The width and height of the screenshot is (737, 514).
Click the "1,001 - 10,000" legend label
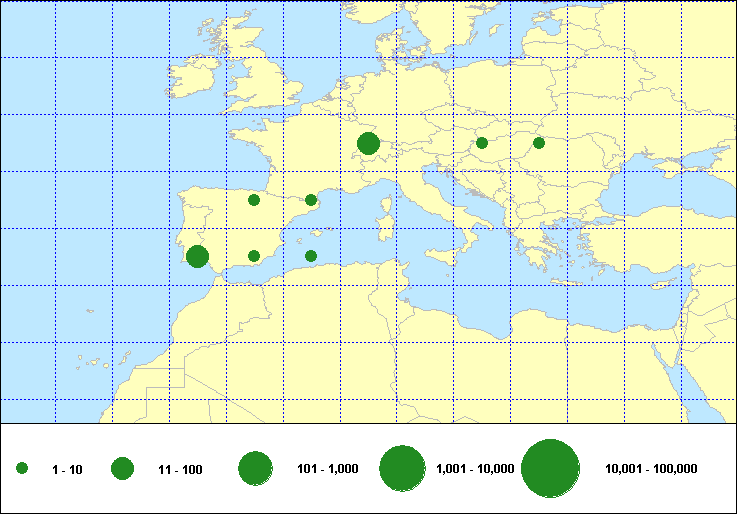476,469
